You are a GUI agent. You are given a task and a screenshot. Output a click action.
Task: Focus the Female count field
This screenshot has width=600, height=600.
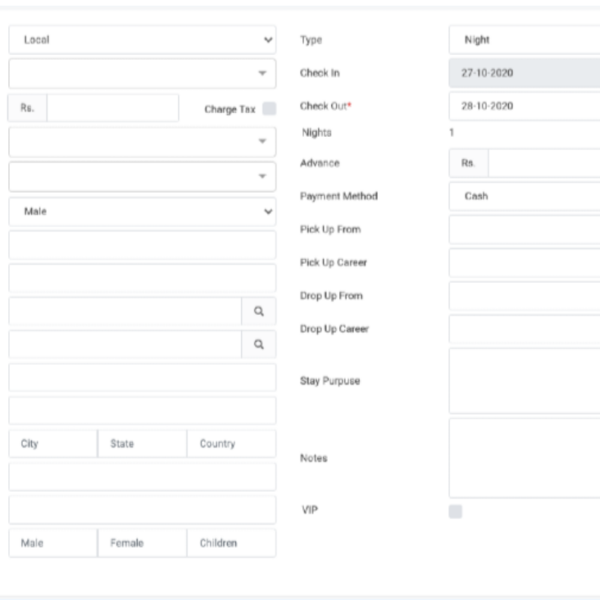click(142, 543)
